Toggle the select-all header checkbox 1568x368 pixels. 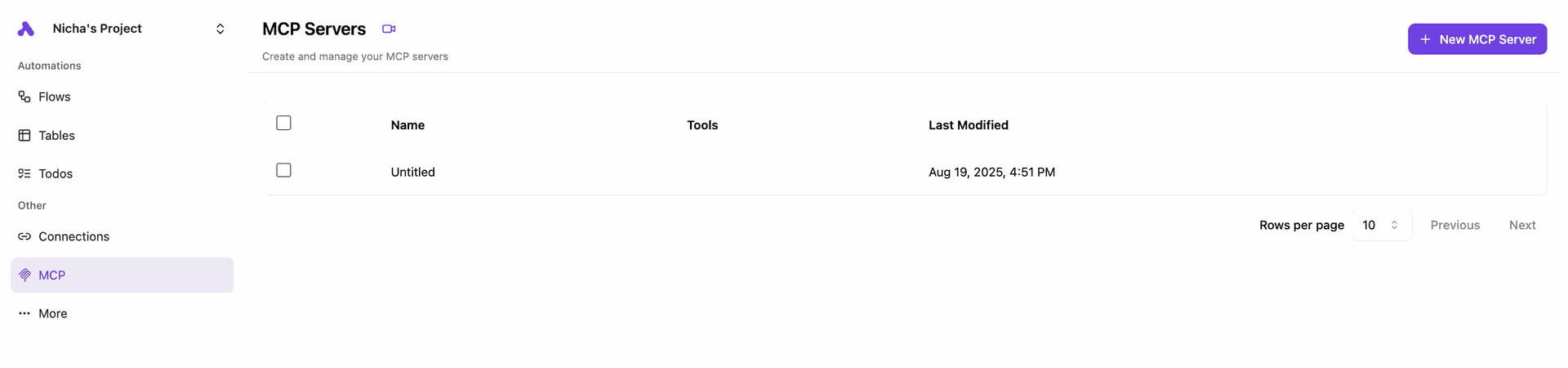pyautogui.click(x=283, y=123)
